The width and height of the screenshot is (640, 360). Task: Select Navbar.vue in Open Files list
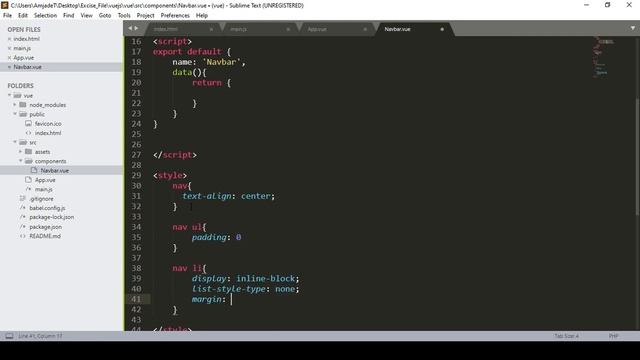(27, 67)
